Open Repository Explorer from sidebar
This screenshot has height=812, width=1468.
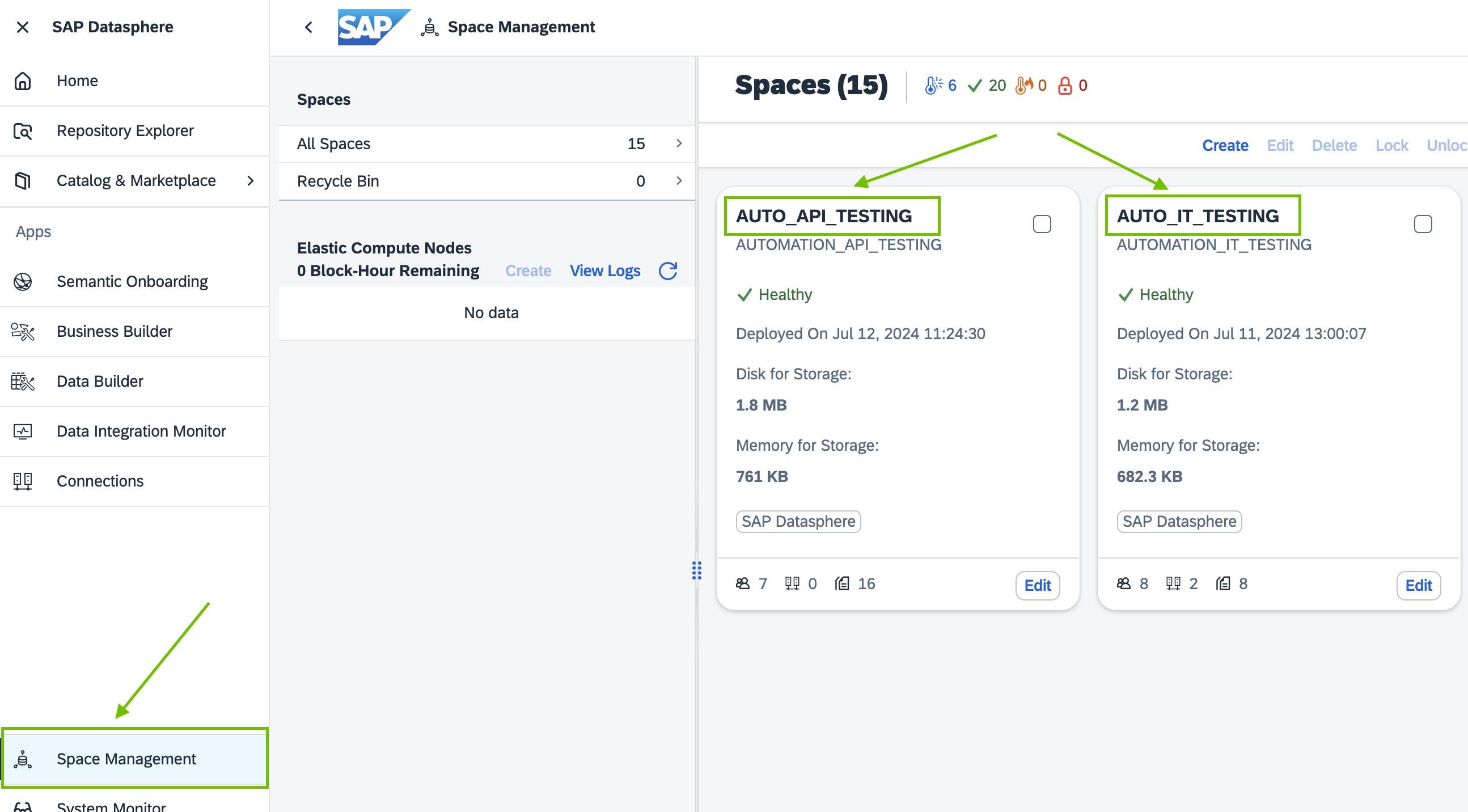pyautogui.click(x=125, y=130)
